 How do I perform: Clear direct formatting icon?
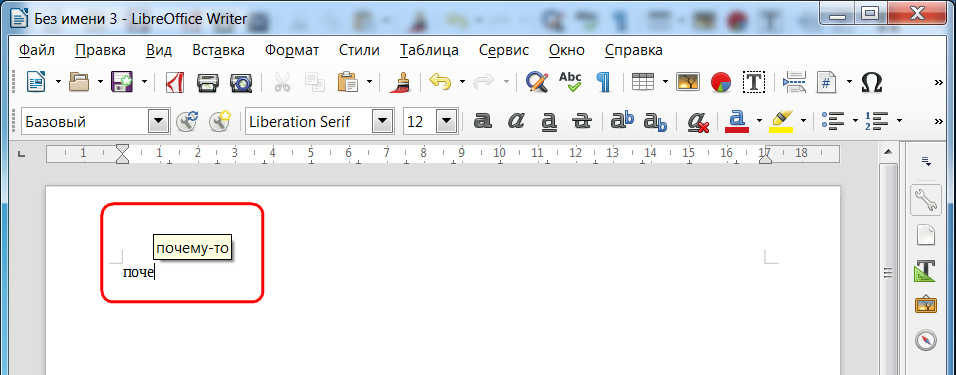(697, 121)
